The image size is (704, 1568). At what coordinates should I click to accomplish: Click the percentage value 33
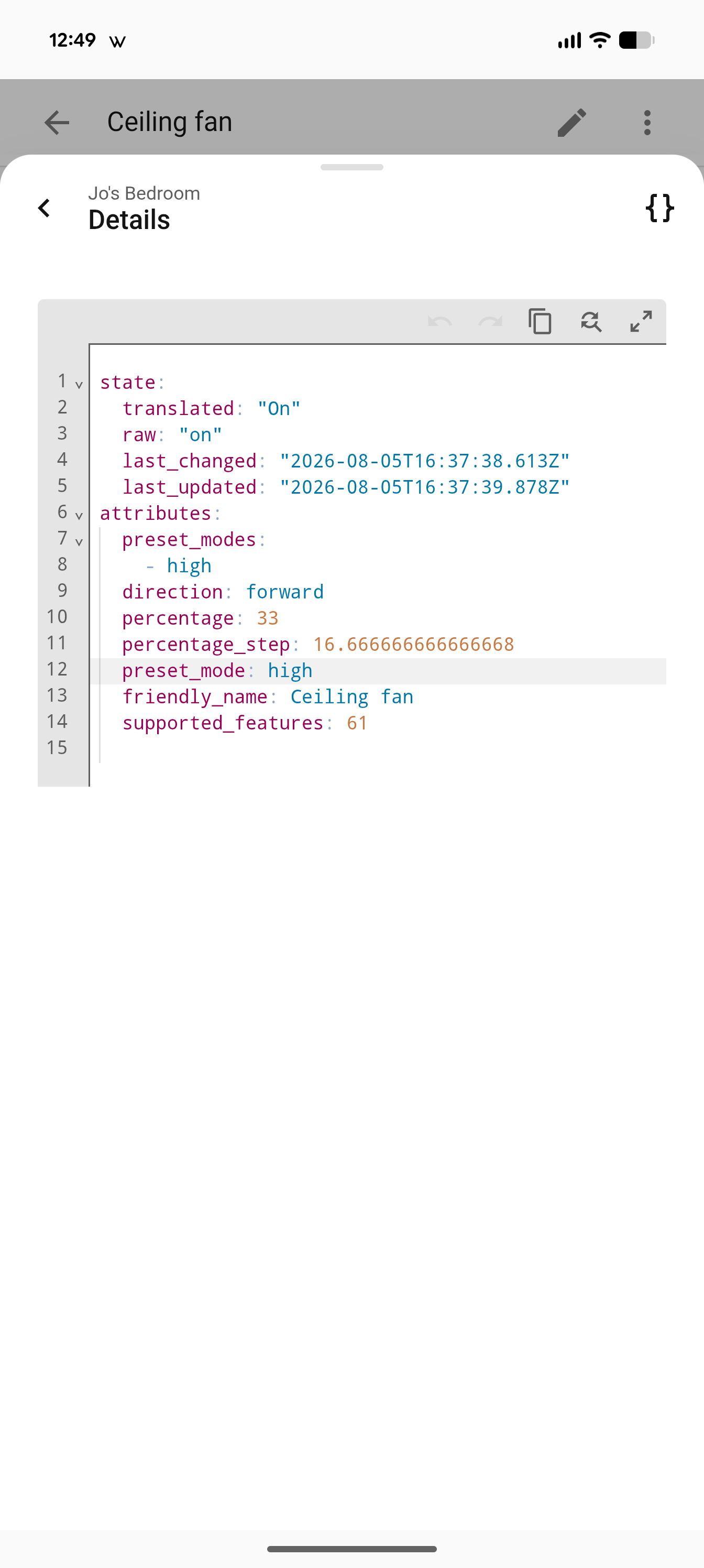267,618
